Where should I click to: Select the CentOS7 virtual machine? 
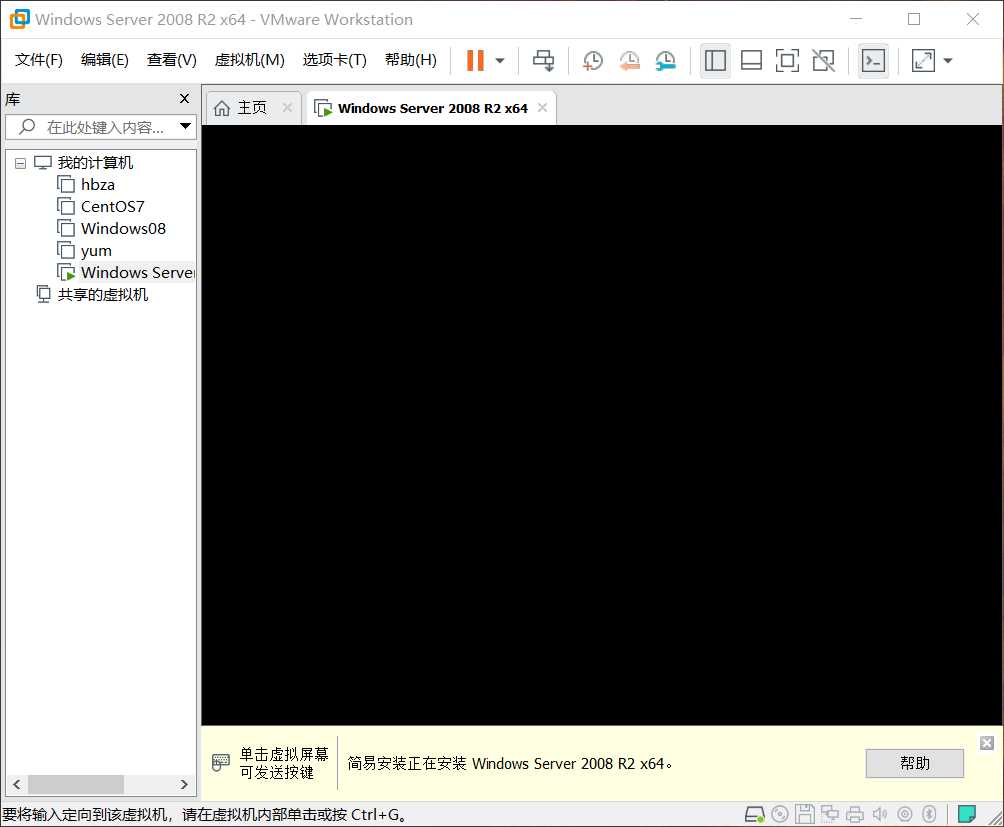[x=113, y=207]
